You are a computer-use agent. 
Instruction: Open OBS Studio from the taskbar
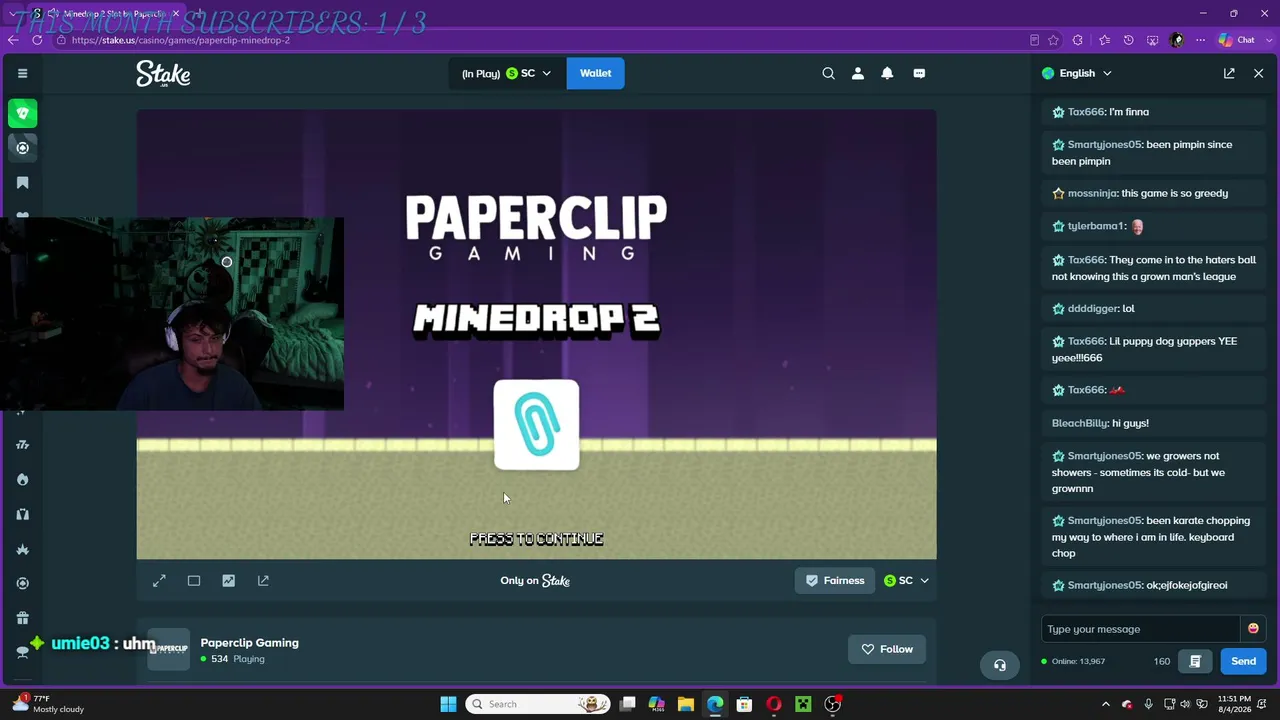(832, 704)
